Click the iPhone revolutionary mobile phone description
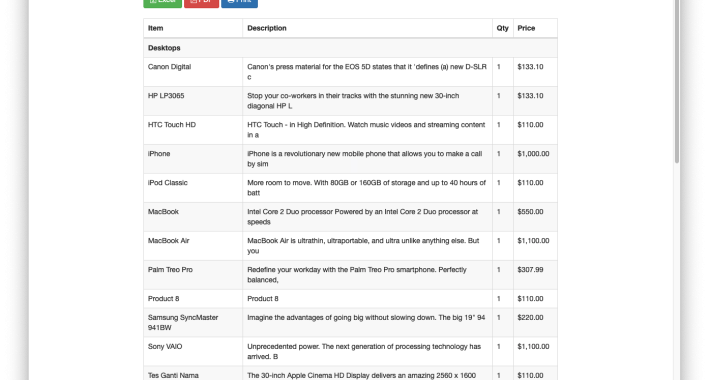This screenshot has height=380, width=710. (365, 159)
